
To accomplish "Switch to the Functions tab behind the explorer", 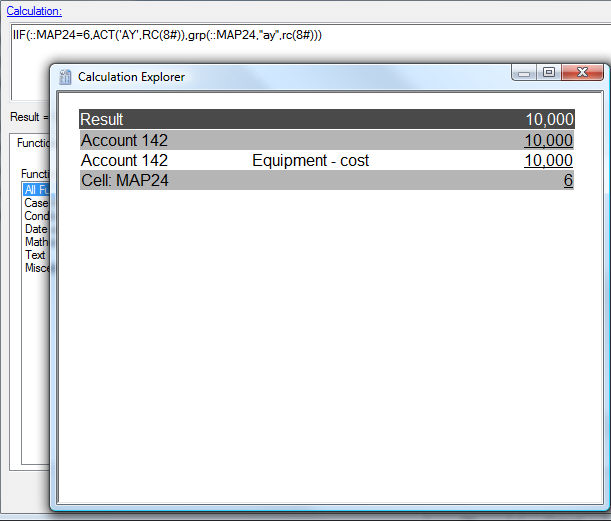I will click(33, 143).
